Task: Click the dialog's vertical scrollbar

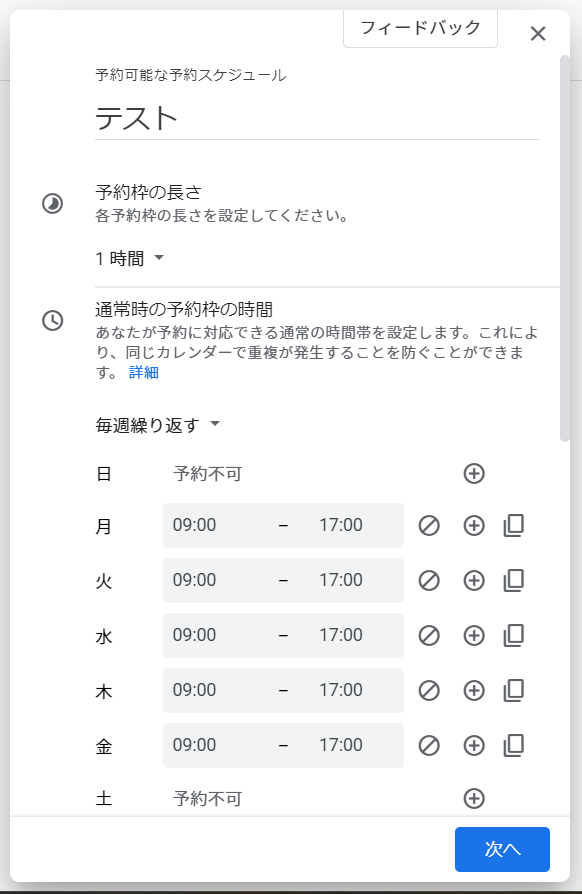Action: coord(565,248)
